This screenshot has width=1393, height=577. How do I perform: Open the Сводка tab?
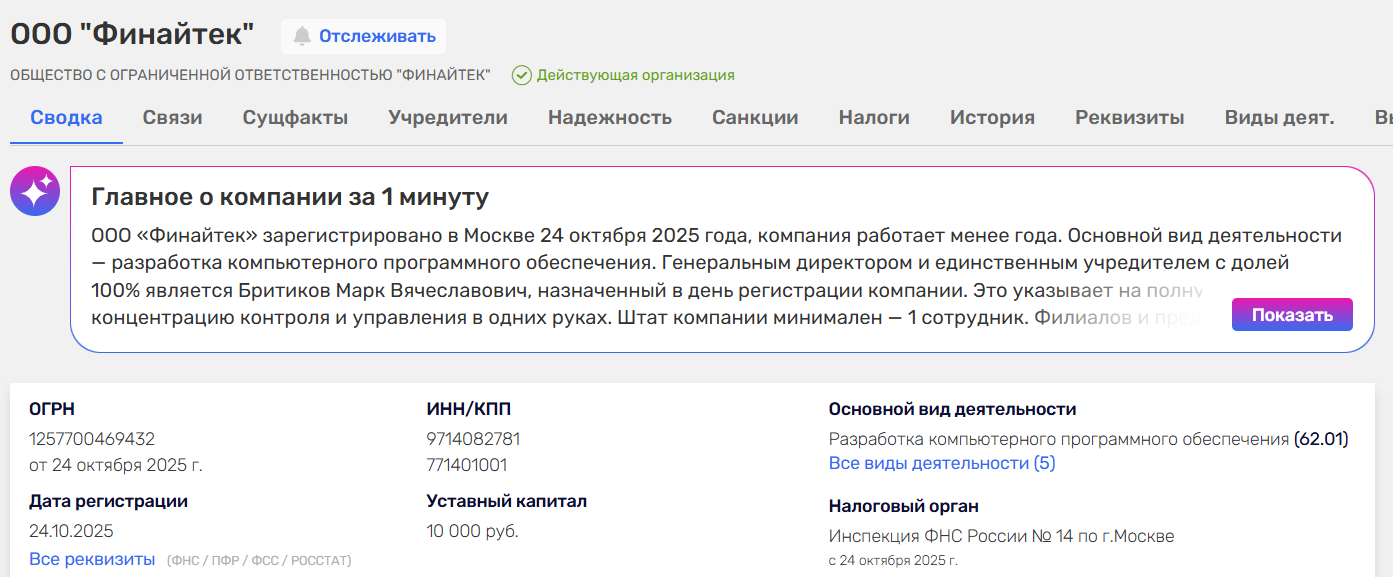click(x=66, y=118)
